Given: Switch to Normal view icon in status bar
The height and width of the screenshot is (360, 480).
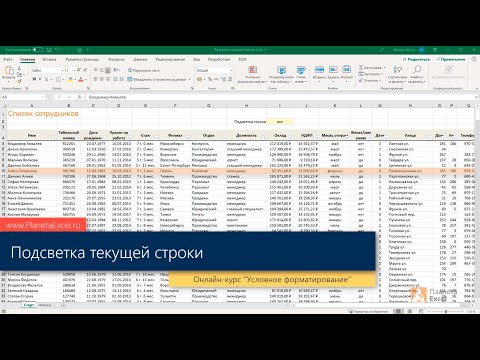Looking at the screenshot, I should pyautogui.click(x=398, y=311).
